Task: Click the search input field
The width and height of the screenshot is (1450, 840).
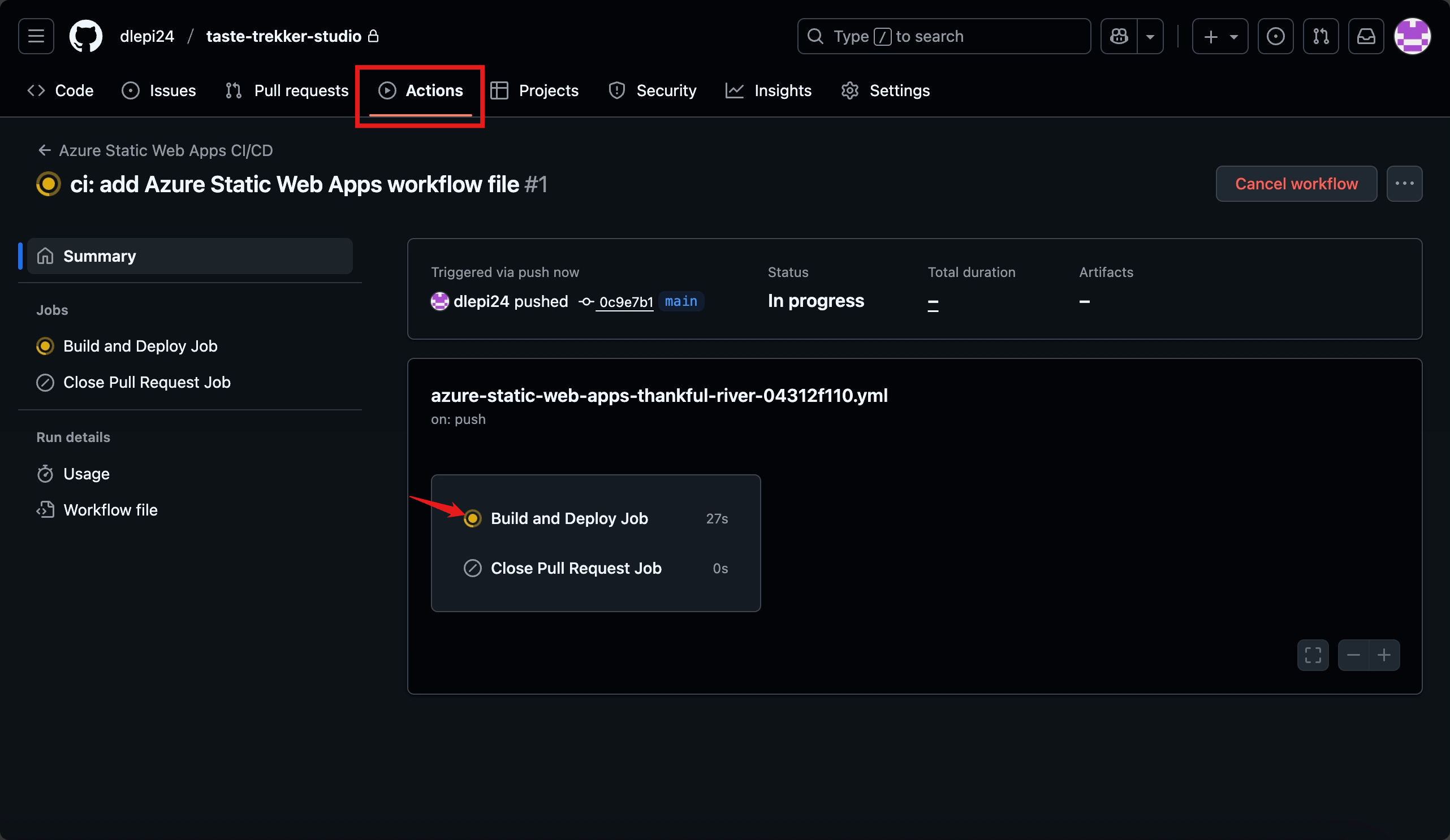Action: pos(944,36)
